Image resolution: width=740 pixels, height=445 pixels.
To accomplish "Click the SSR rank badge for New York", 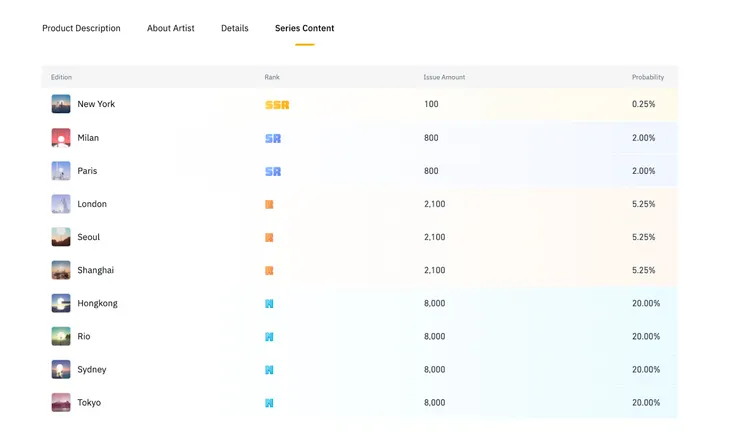I will pos(277,105).
